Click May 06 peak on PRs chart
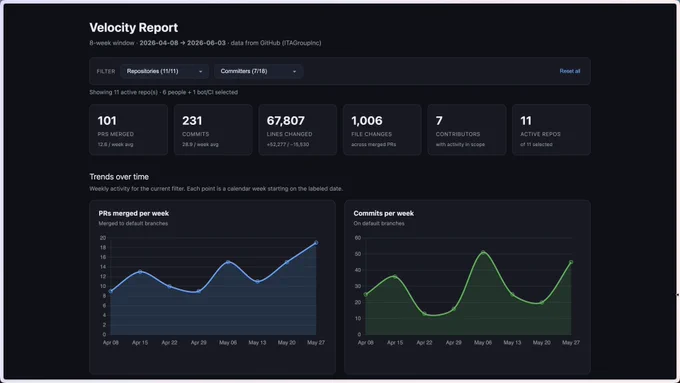680x383 pixels. click(x=228, y=262)
